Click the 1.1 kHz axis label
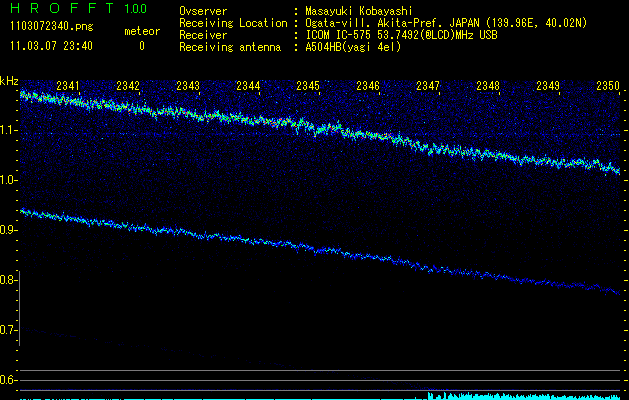Screen dimensions: 629x400 point(7,130)
